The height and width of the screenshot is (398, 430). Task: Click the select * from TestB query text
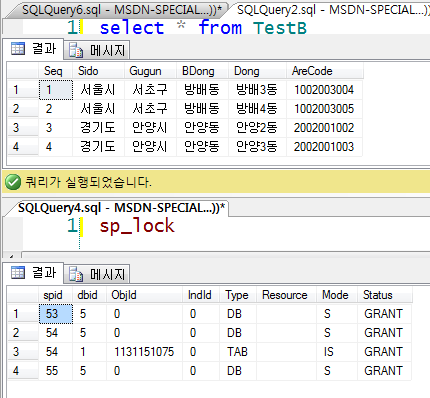point(203,27)
